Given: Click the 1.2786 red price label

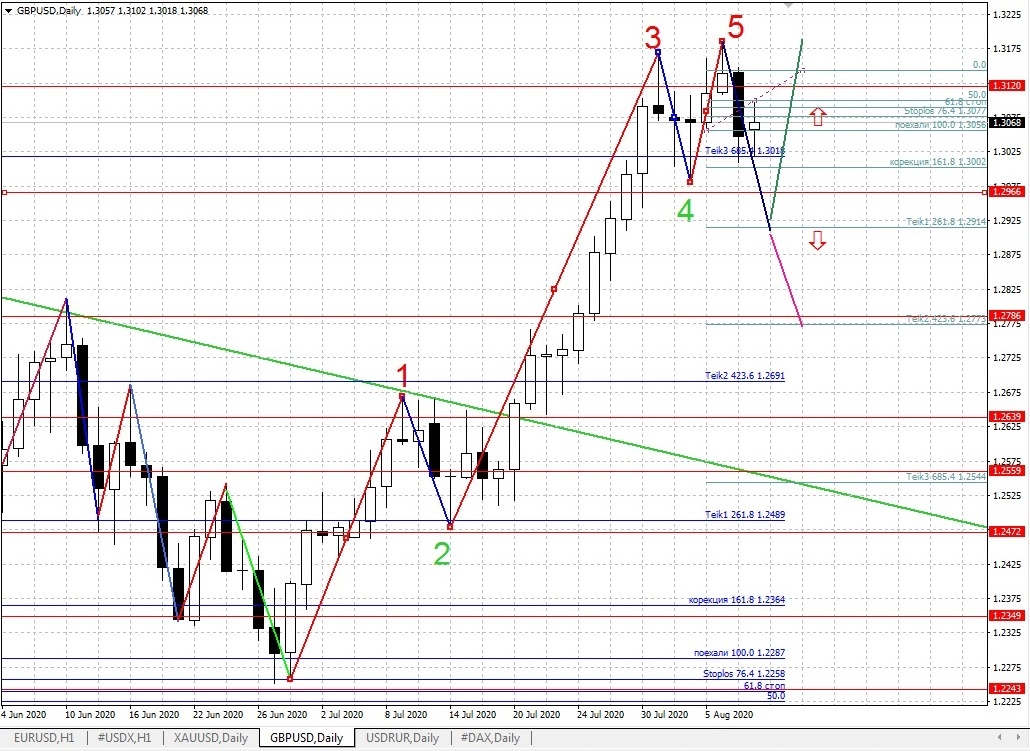Looking at the screenshot, I should [x=1007, y=315].
